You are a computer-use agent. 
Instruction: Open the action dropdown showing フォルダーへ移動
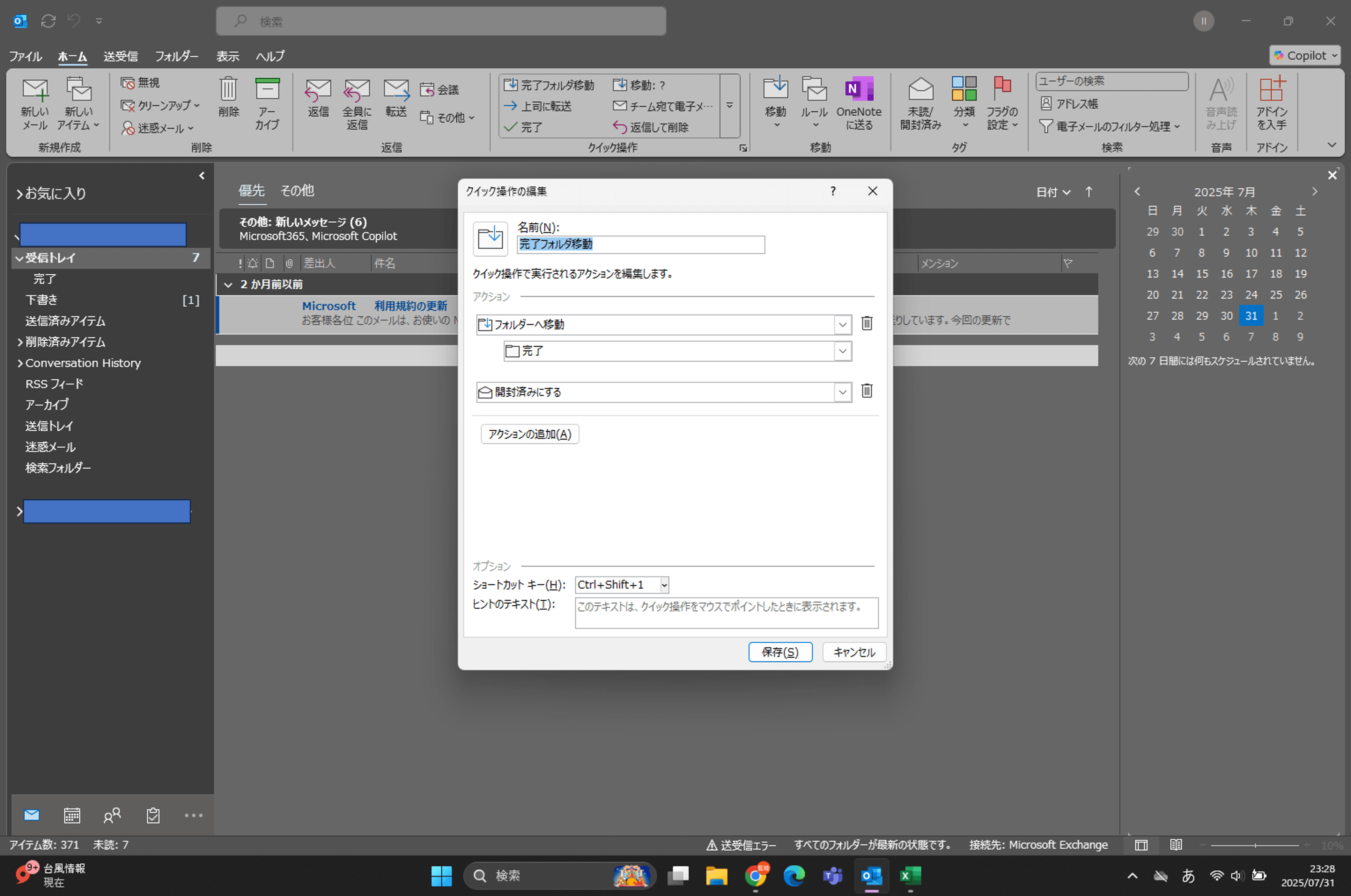pyautogui.click(x=842, y=325)
